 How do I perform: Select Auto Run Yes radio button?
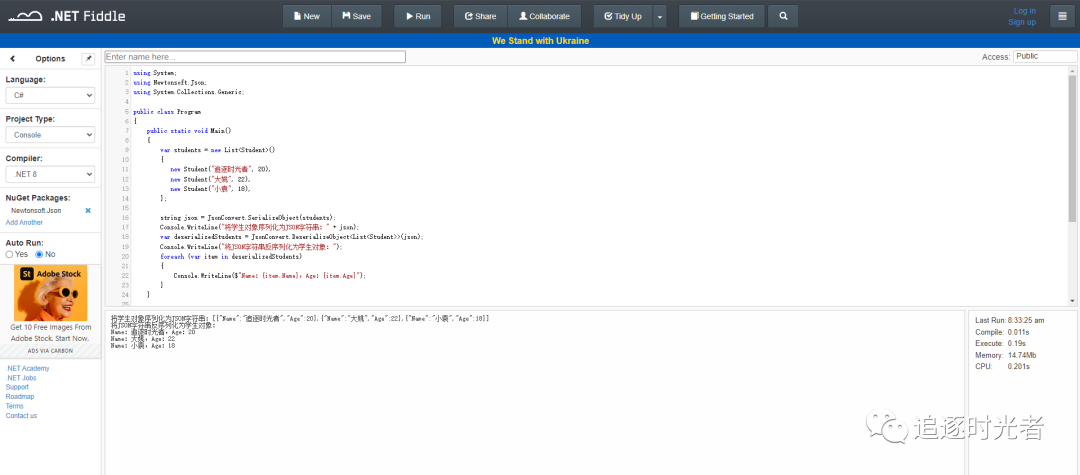pyautogui.click(x=10, y=254)
